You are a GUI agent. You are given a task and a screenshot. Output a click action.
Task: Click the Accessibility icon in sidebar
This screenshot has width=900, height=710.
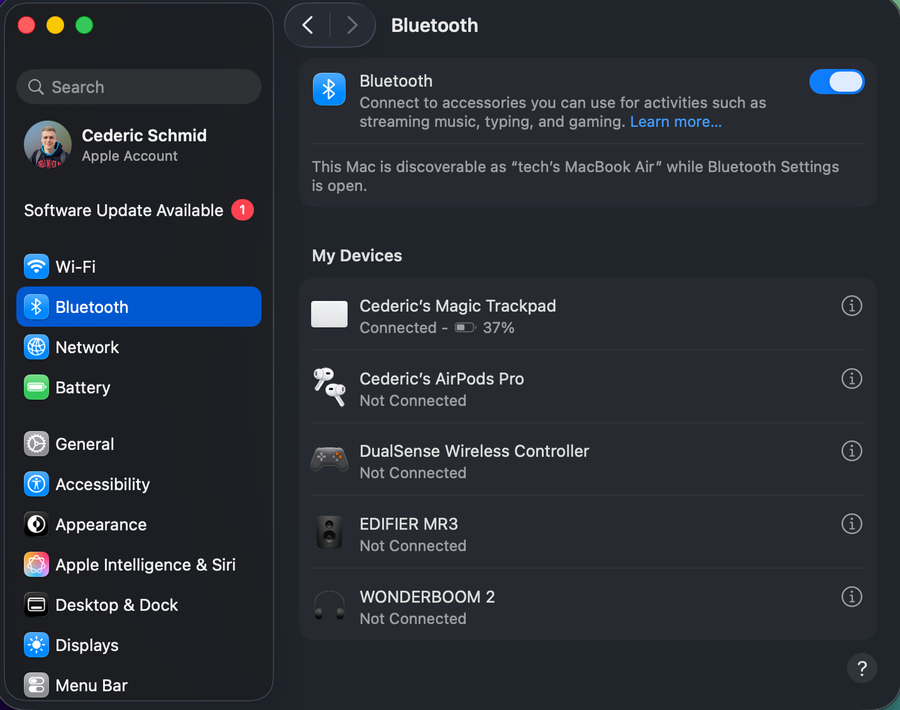[36, 484]
